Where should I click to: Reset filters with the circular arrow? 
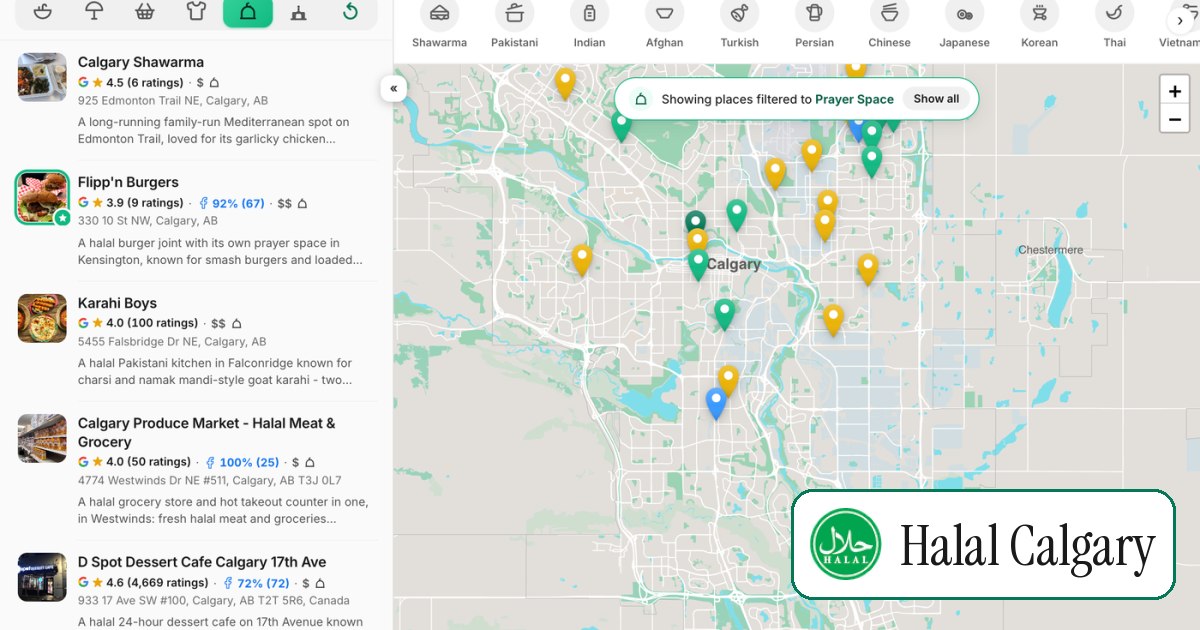pos(350,12)
